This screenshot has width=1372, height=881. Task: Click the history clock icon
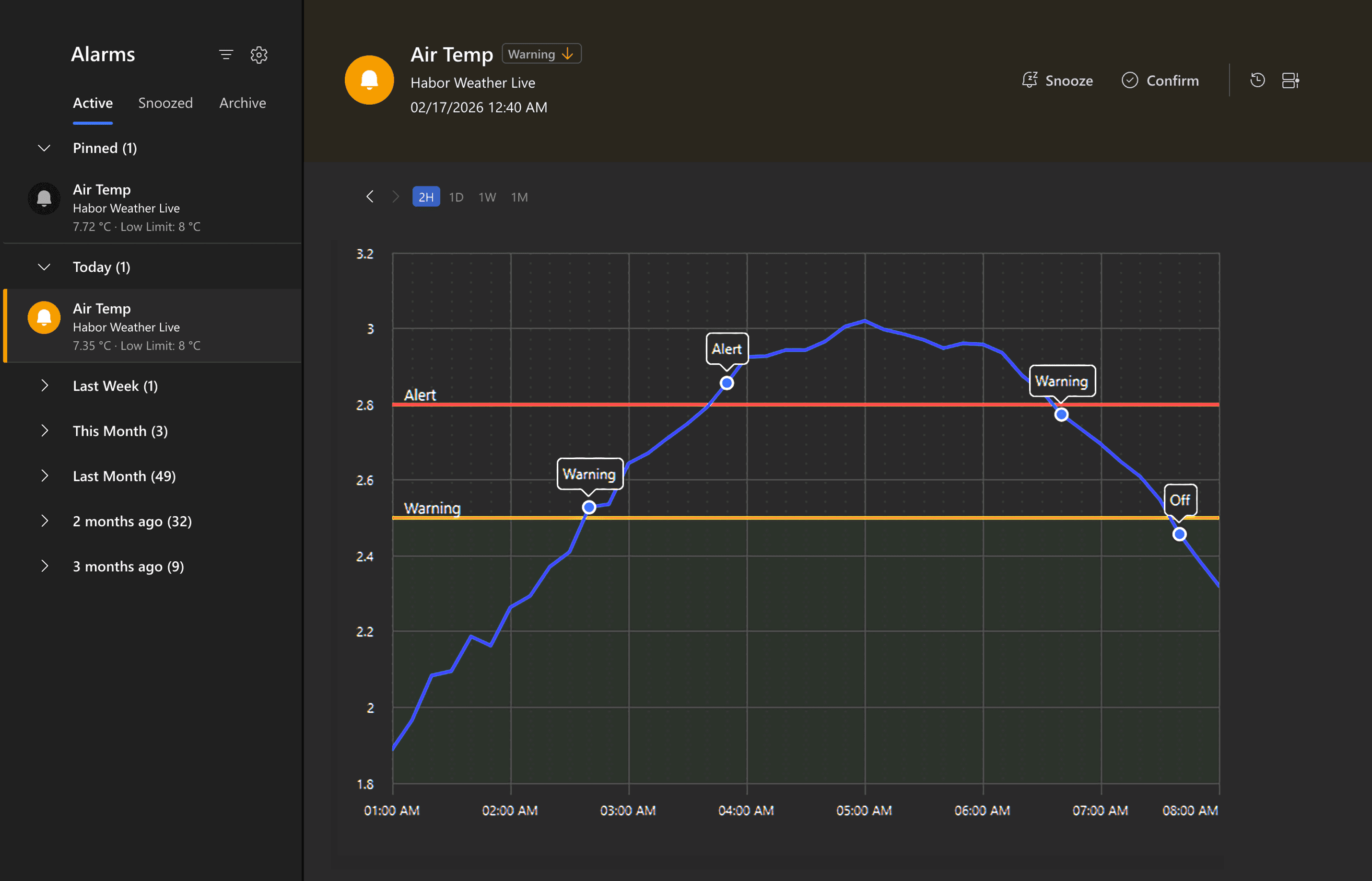tap(1257, 80)
